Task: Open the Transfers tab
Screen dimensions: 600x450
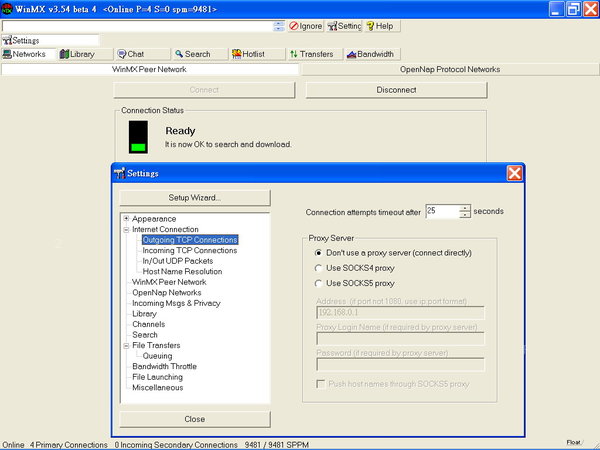Action: pos(316,54)
